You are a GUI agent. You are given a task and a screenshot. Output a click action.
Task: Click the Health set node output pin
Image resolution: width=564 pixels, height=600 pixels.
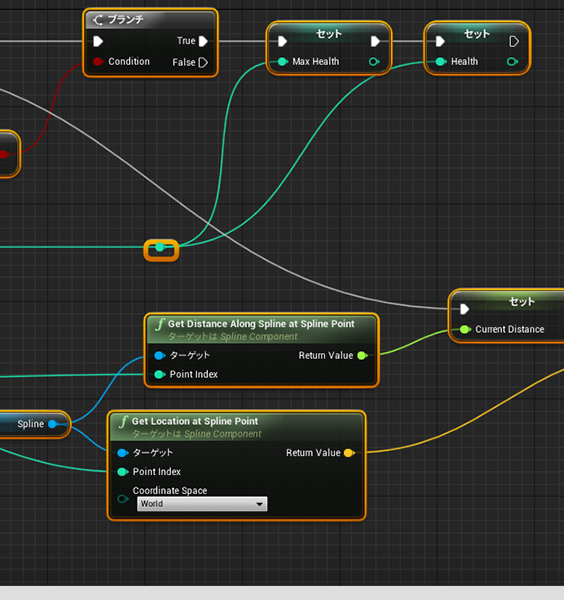tap(512, 62)
